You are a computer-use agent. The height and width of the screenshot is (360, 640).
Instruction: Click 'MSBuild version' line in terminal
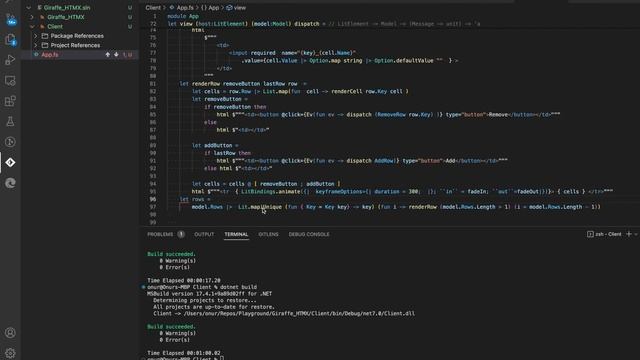[x=209, y=293]
